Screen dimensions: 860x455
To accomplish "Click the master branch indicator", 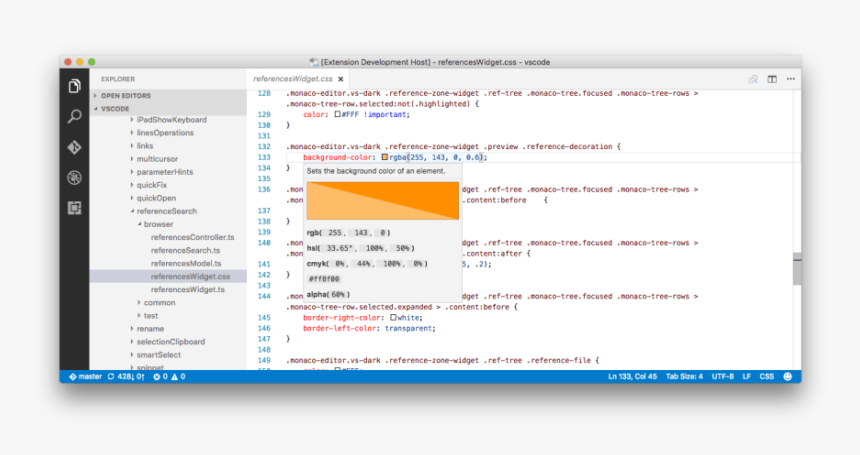I will click(x=86, y=377).
